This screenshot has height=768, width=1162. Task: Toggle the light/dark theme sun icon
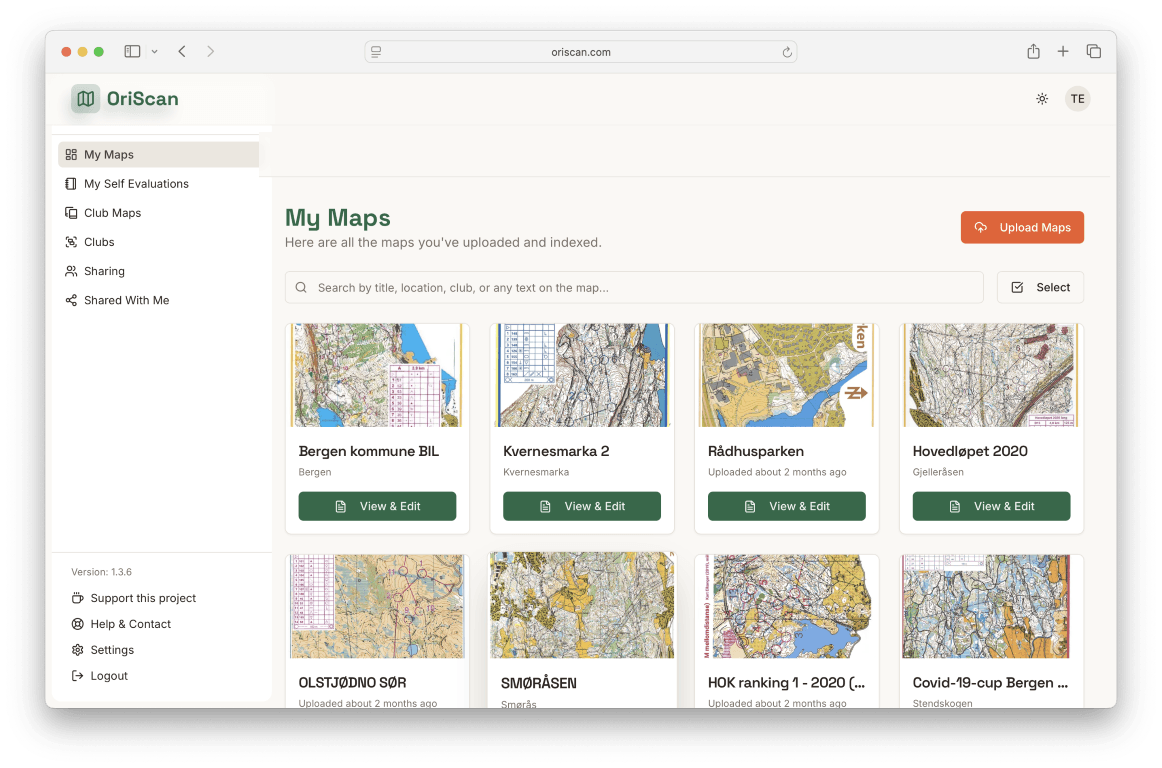pos(1042,99)
